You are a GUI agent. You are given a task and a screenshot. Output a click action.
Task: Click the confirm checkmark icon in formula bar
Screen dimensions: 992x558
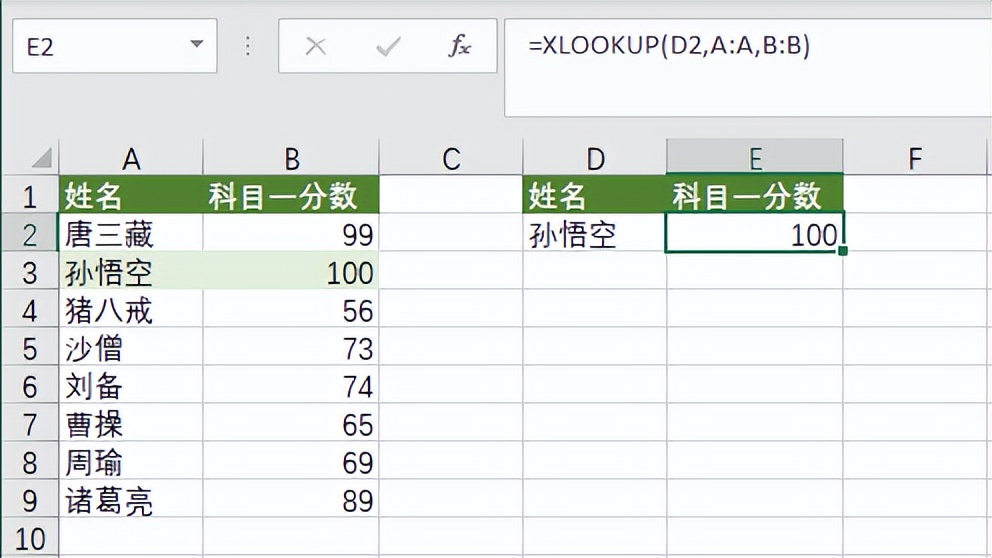point(388,46)
